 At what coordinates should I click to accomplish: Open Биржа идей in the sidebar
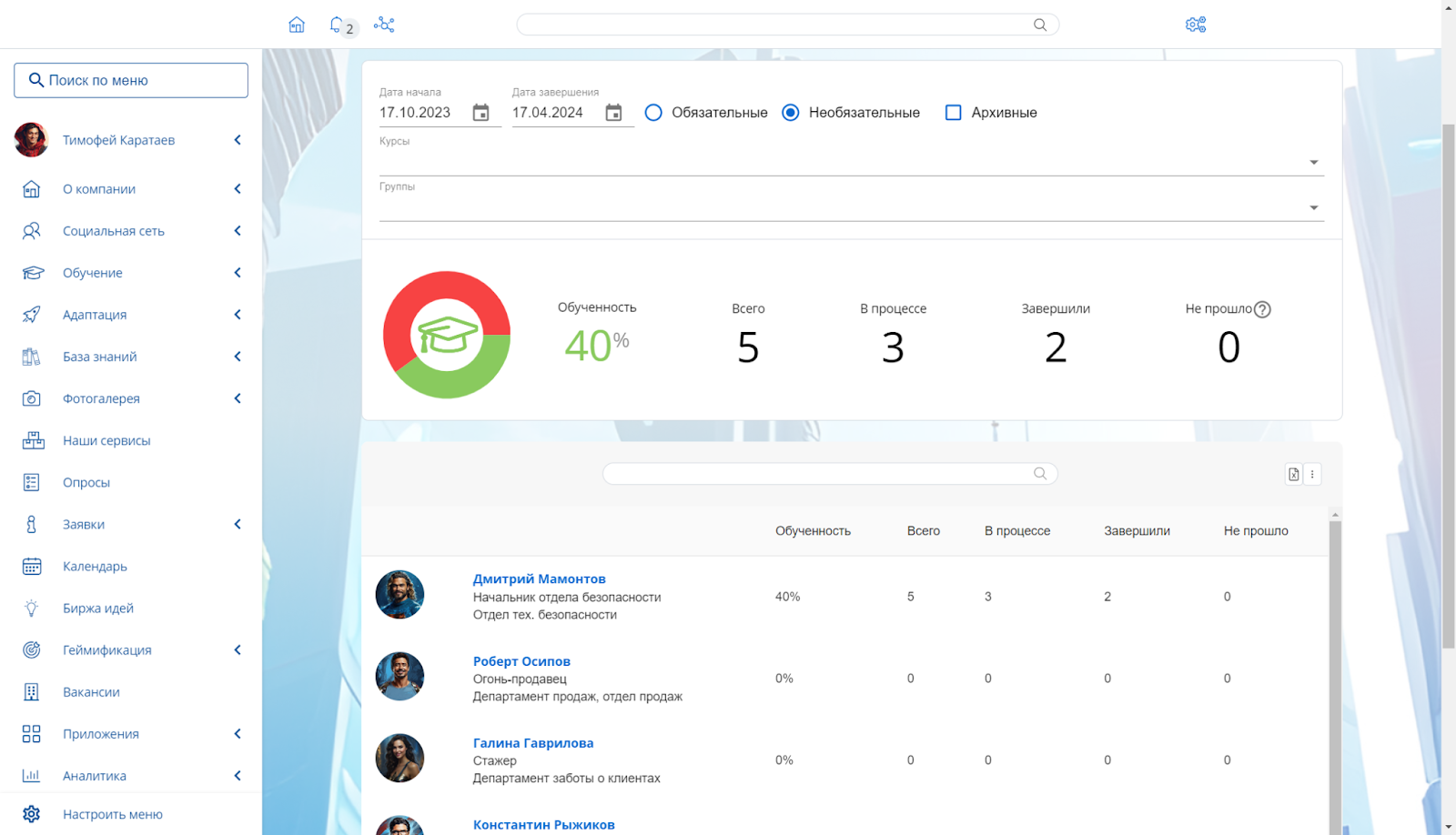98,609
